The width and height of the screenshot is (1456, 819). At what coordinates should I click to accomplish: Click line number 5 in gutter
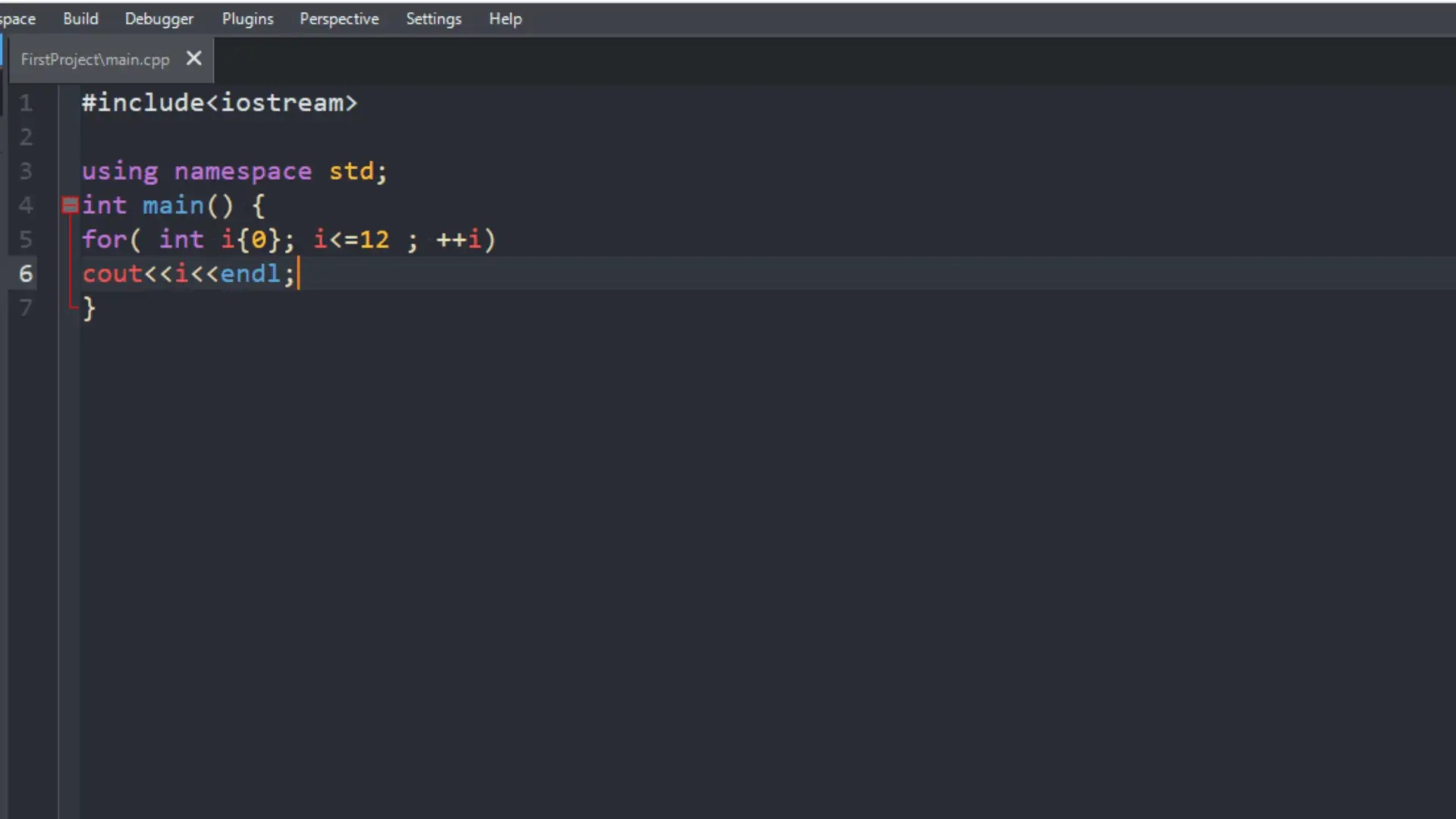click(26, 240)
